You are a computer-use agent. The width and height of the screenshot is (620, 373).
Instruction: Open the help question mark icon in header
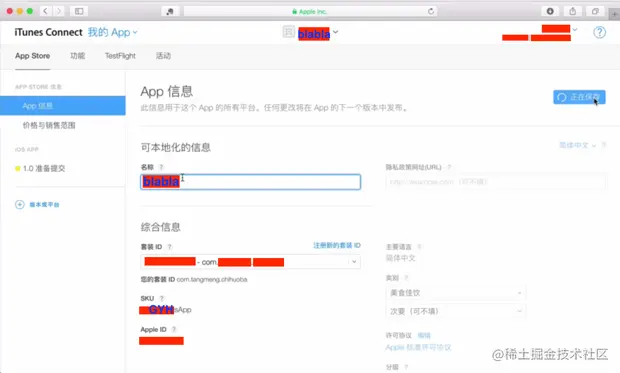pyautogui.click(x=599, y=32)
